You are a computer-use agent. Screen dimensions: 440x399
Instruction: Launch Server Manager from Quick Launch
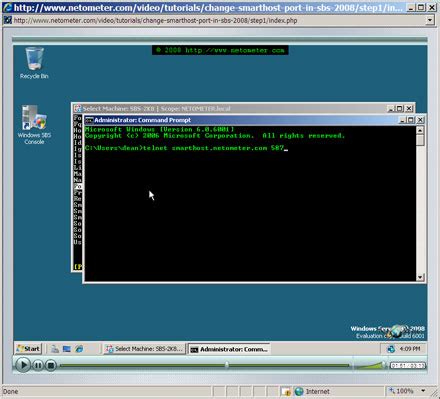click(55, 349)
